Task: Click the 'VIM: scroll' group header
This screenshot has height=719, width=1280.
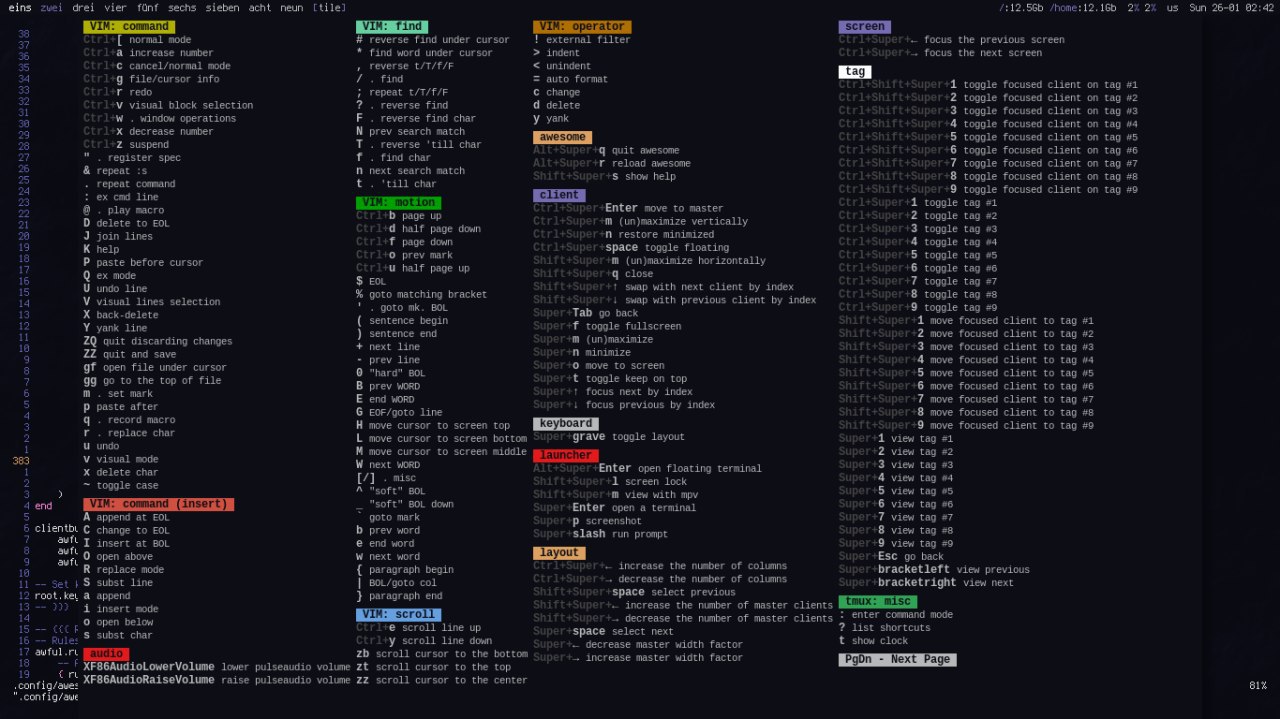Action: (398, 615)
